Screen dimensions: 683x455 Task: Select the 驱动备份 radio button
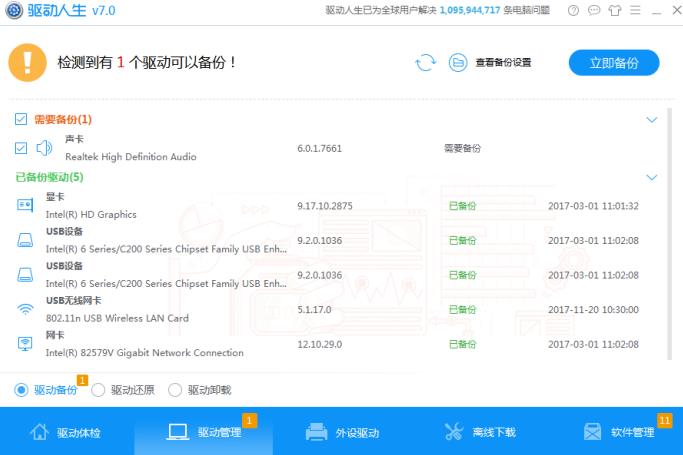click(21, 390)
